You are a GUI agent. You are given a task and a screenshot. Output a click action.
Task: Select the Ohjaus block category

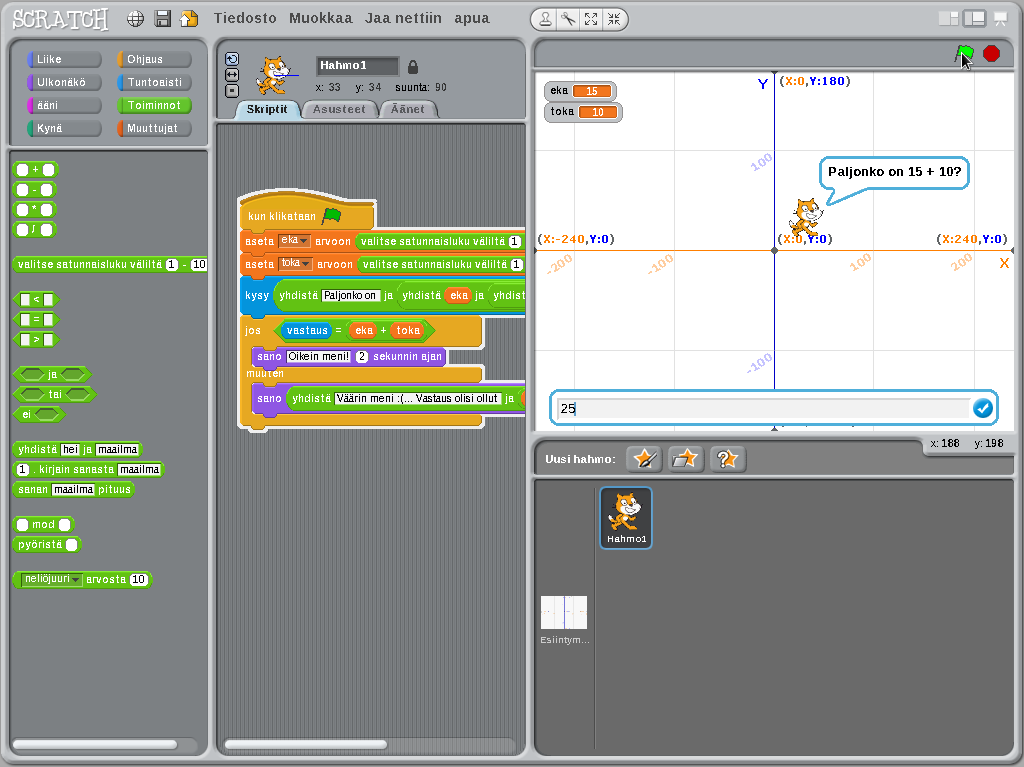tap(154, 59)
